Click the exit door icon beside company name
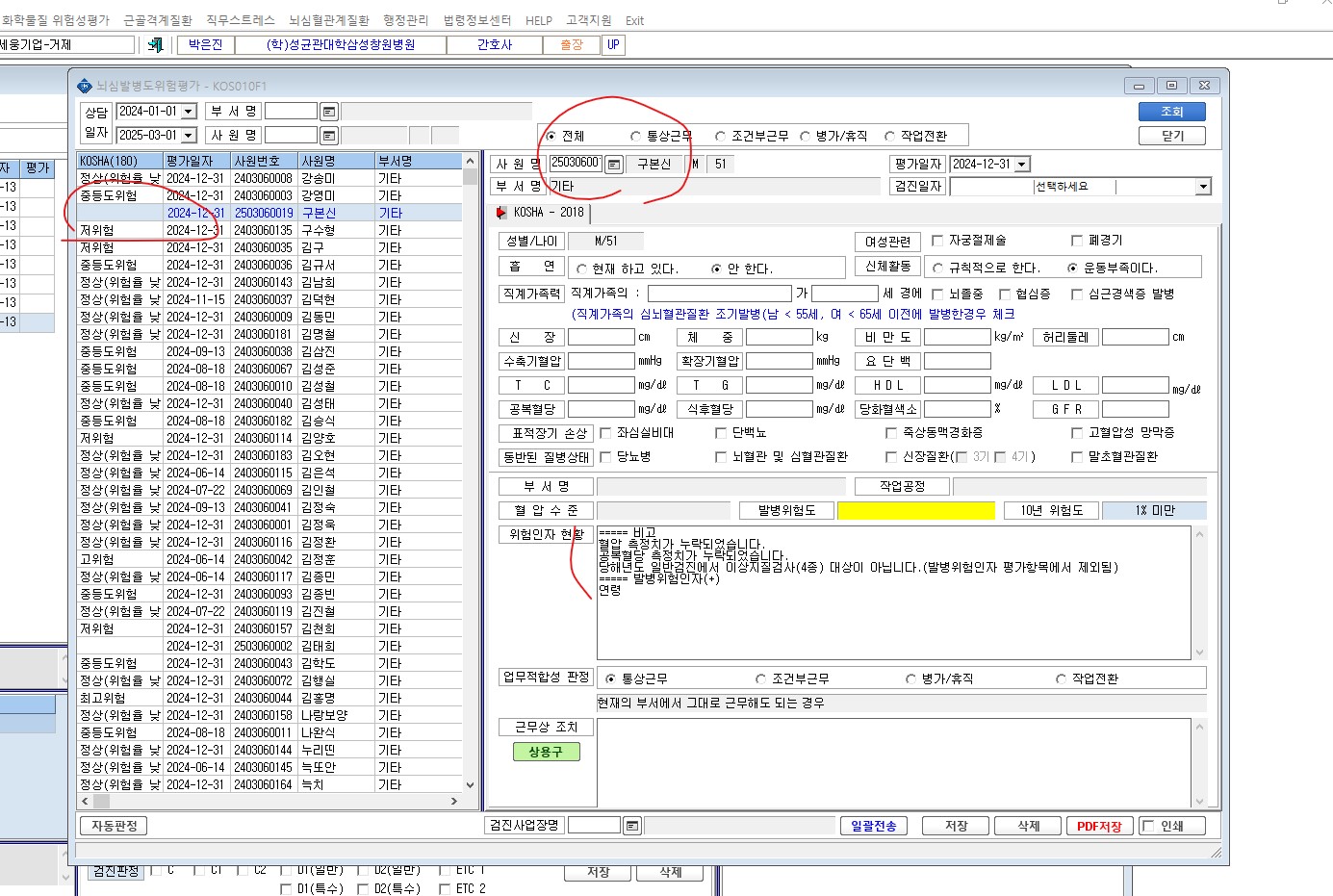The width and height of the screenshot is (1333, 896). tap(155, 44)
